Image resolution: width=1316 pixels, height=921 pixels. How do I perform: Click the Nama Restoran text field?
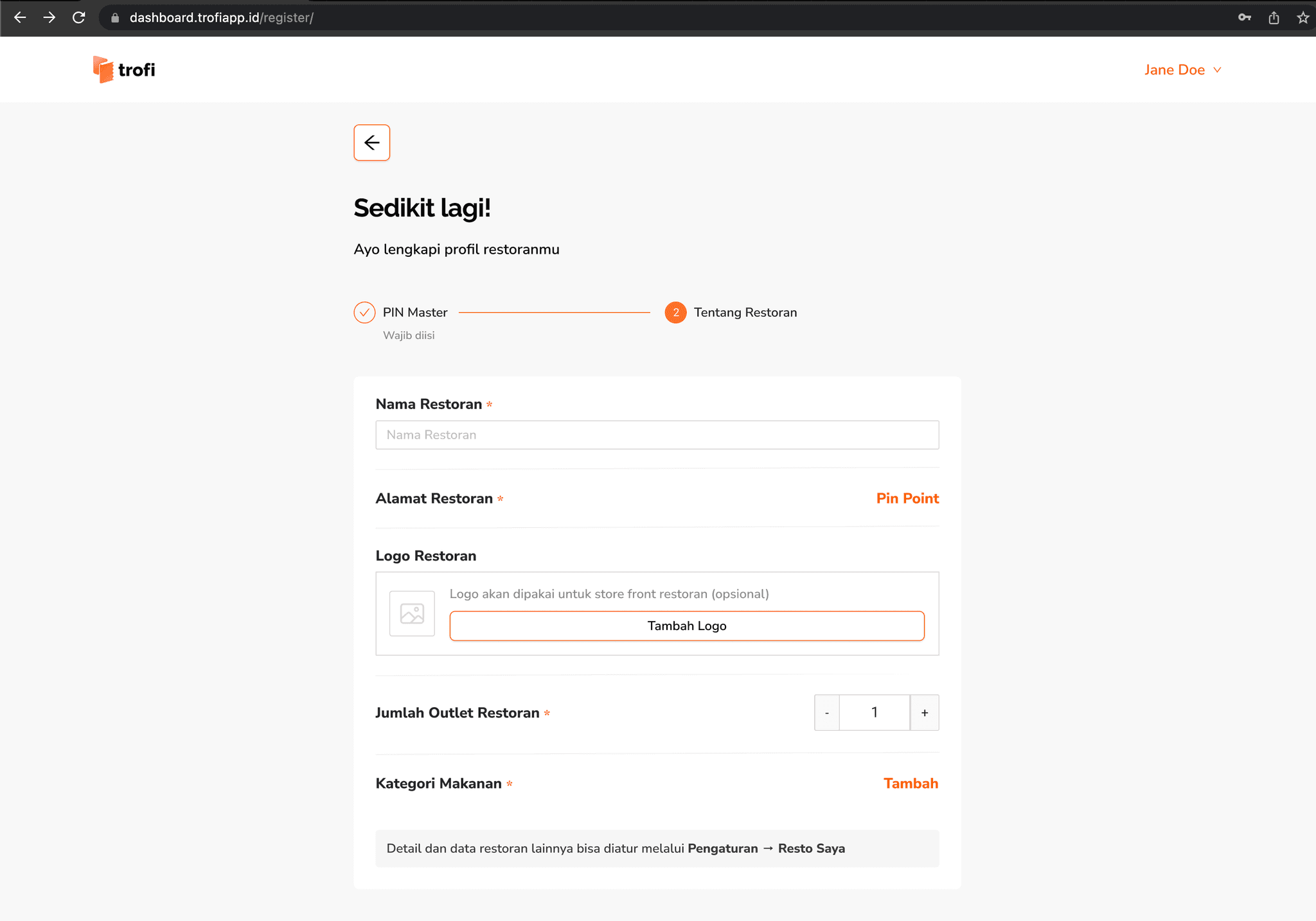tap(657, 435)
